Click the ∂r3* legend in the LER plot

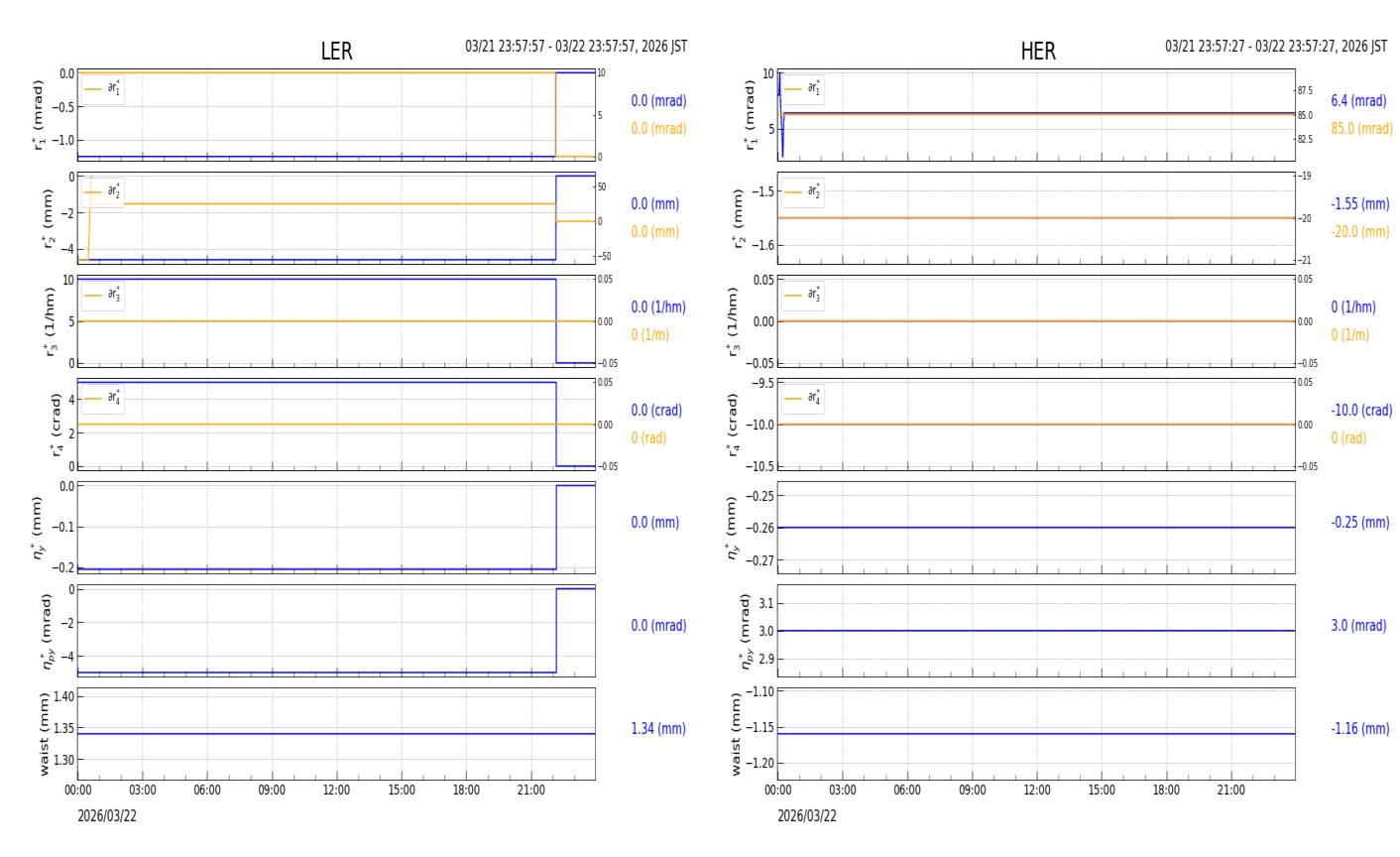pyautogui.click(x=103, y=296)
